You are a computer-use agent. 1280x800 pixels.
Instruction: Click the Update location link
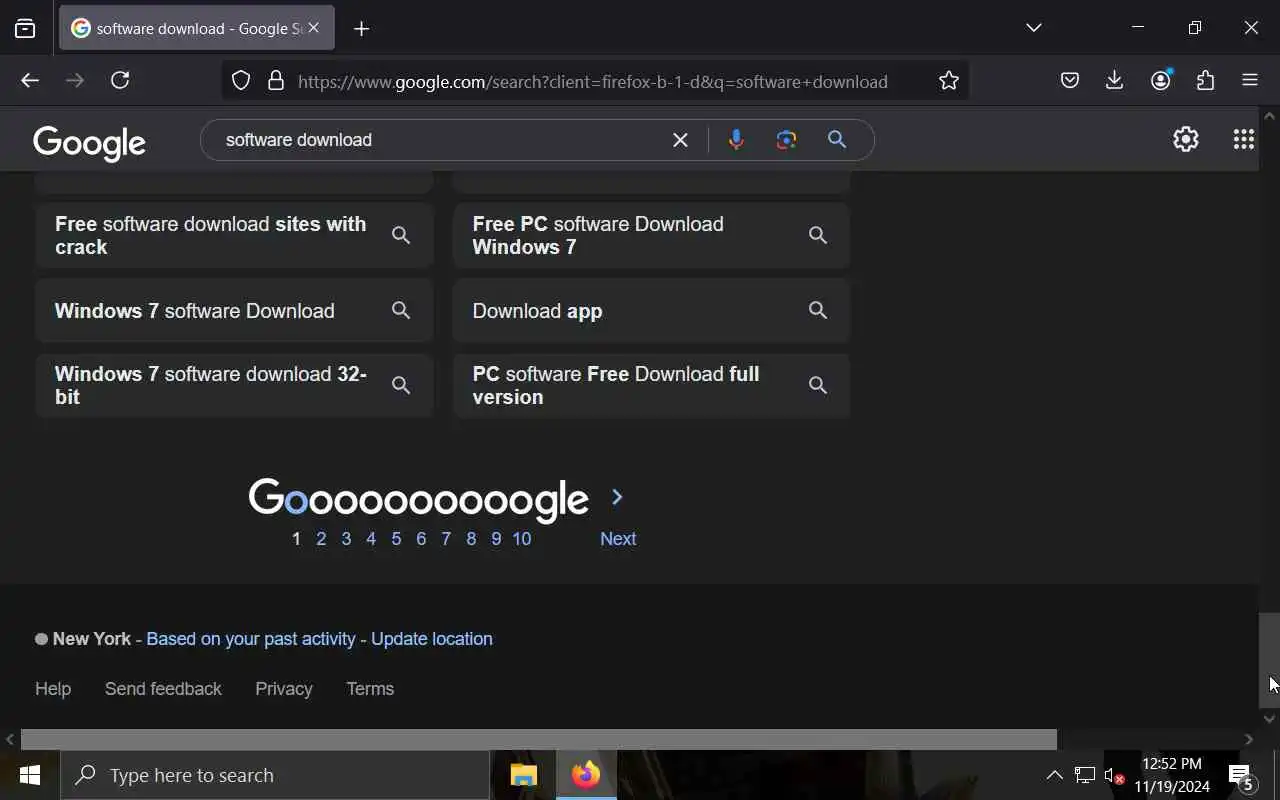pos(432,639)
